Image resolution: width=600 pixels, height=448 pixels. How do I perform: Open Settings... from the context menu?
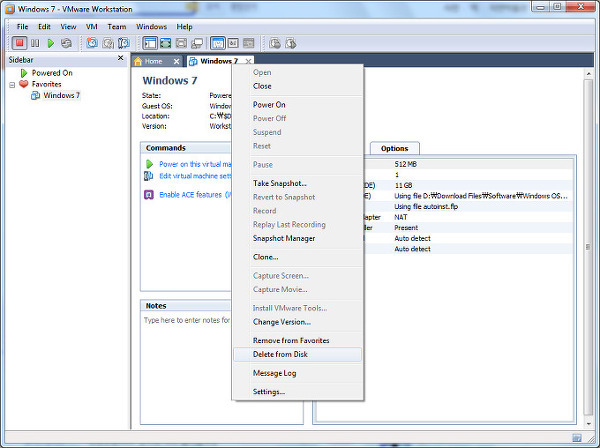tap(298, 391)
